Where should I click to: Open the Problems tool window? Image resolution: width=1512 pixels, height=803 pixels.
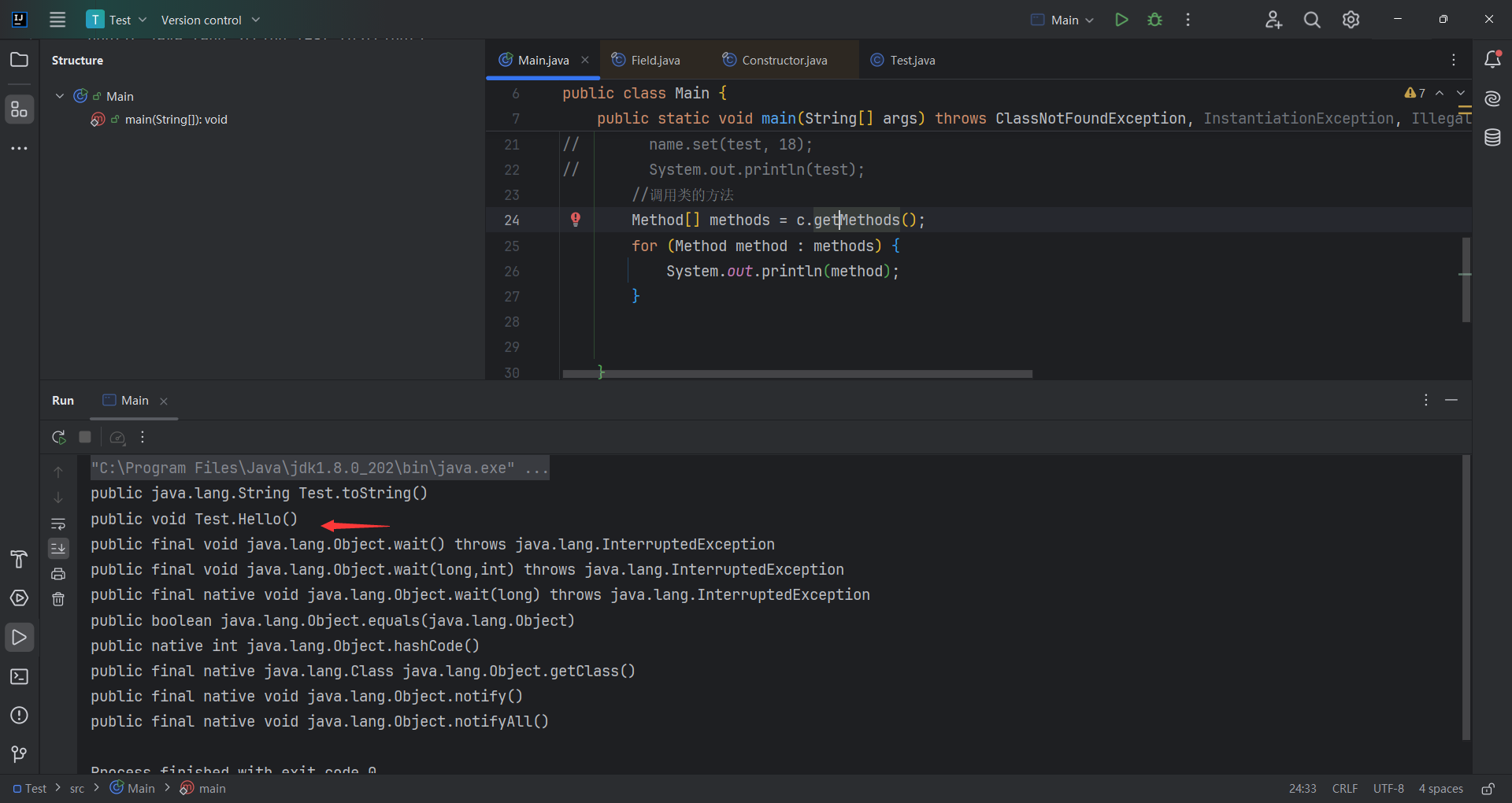[x=20, y=715]
